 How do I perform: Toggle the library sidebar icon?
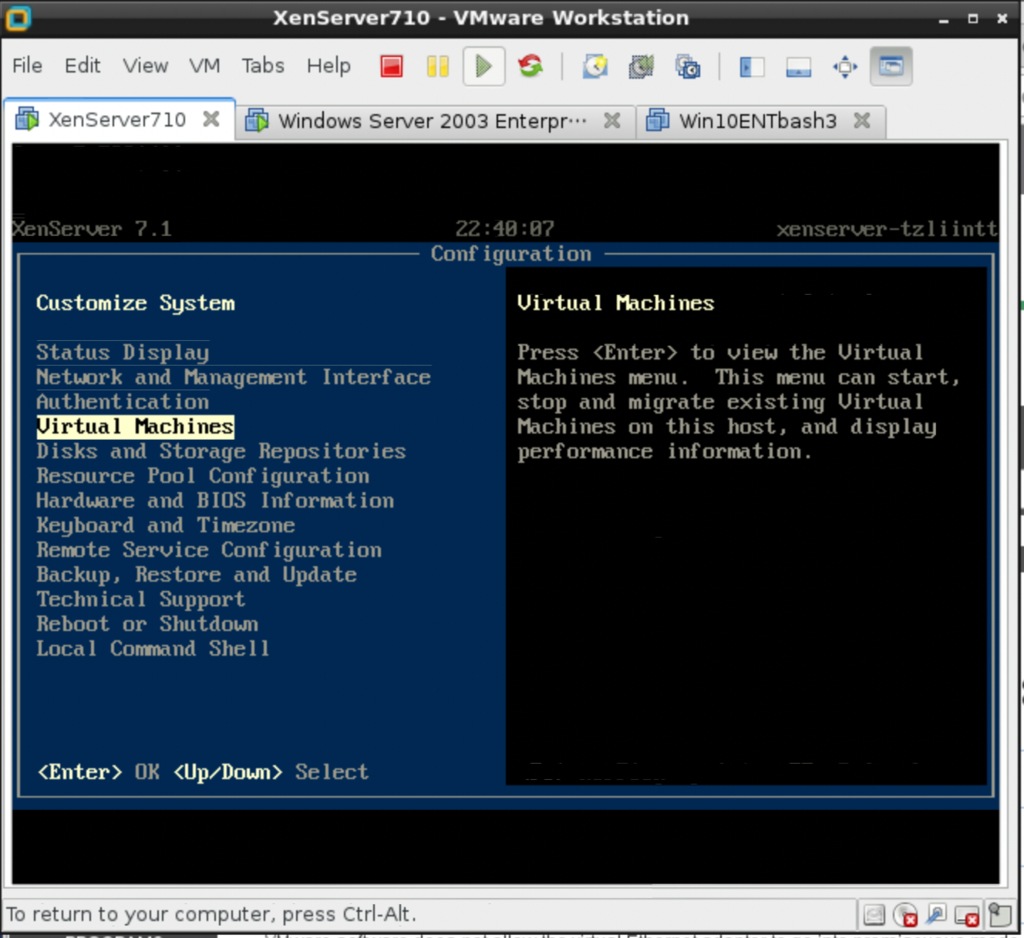click(752, 67)
